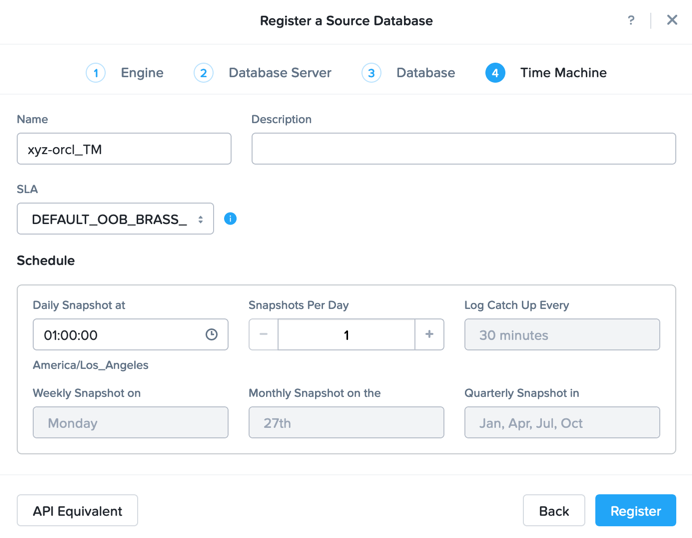Select step 4 Time Machine

546,73
